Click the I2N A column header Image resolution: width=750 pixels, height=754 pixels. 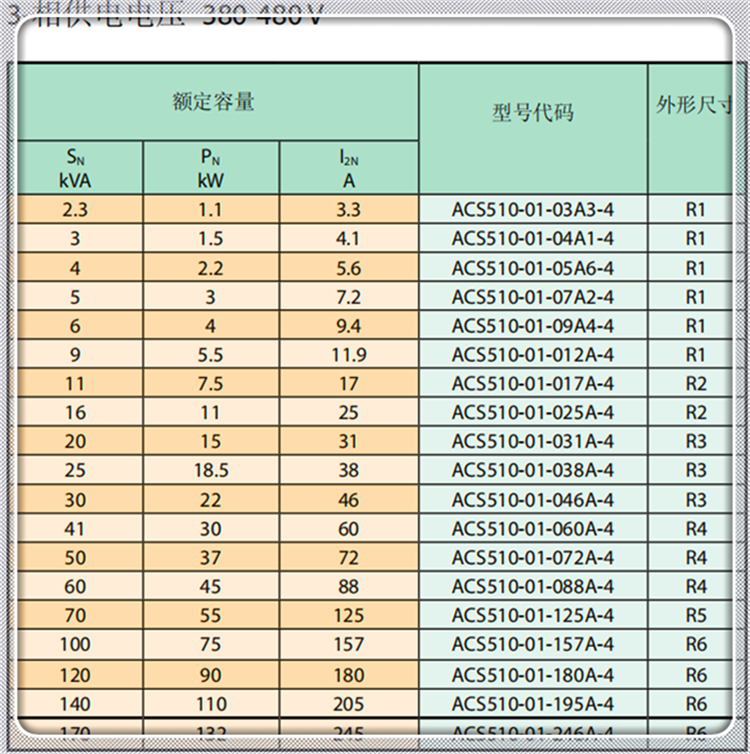click(x=349, y=168)
